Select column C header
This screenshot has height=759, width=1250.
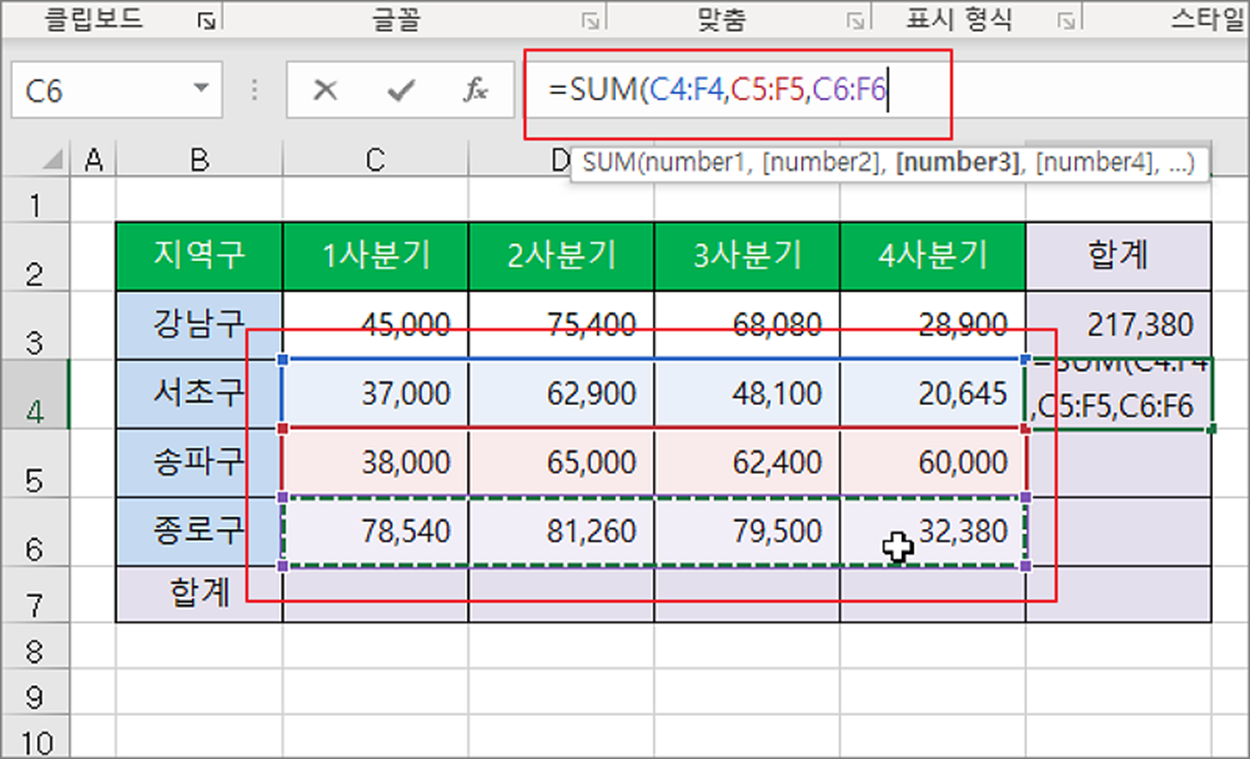[375, 160]
